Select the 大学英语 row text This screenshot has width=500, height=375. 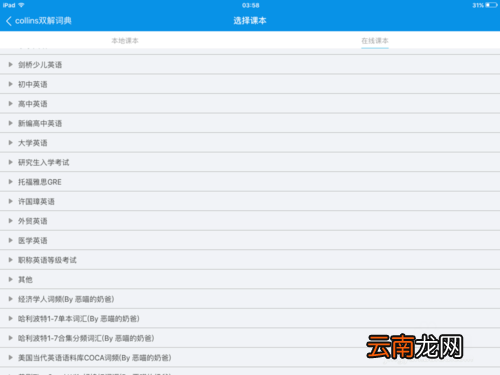click(33, 143)
